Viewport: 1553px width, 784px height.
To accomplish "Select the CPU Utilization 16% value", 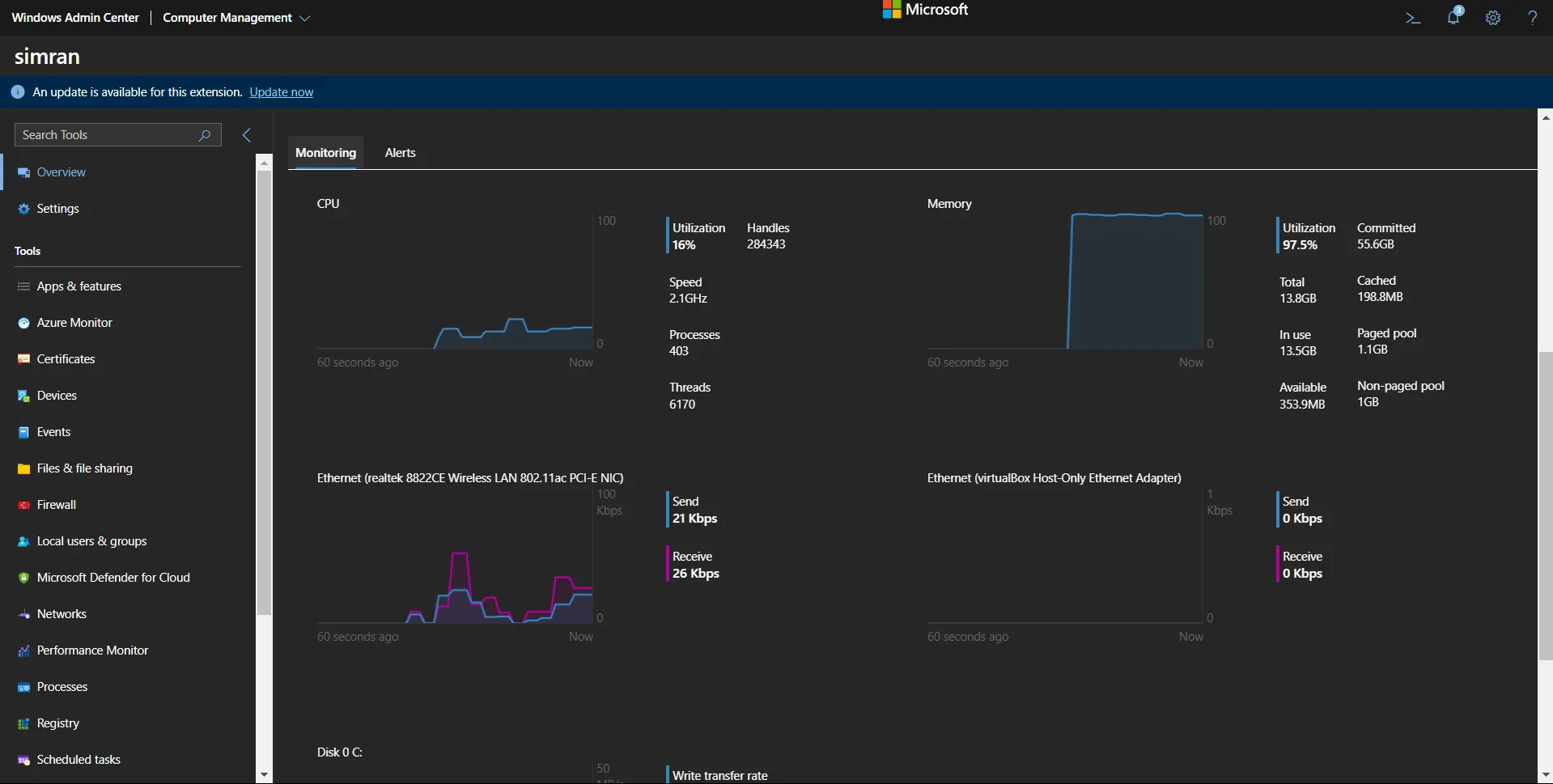I will coord(684,245).
